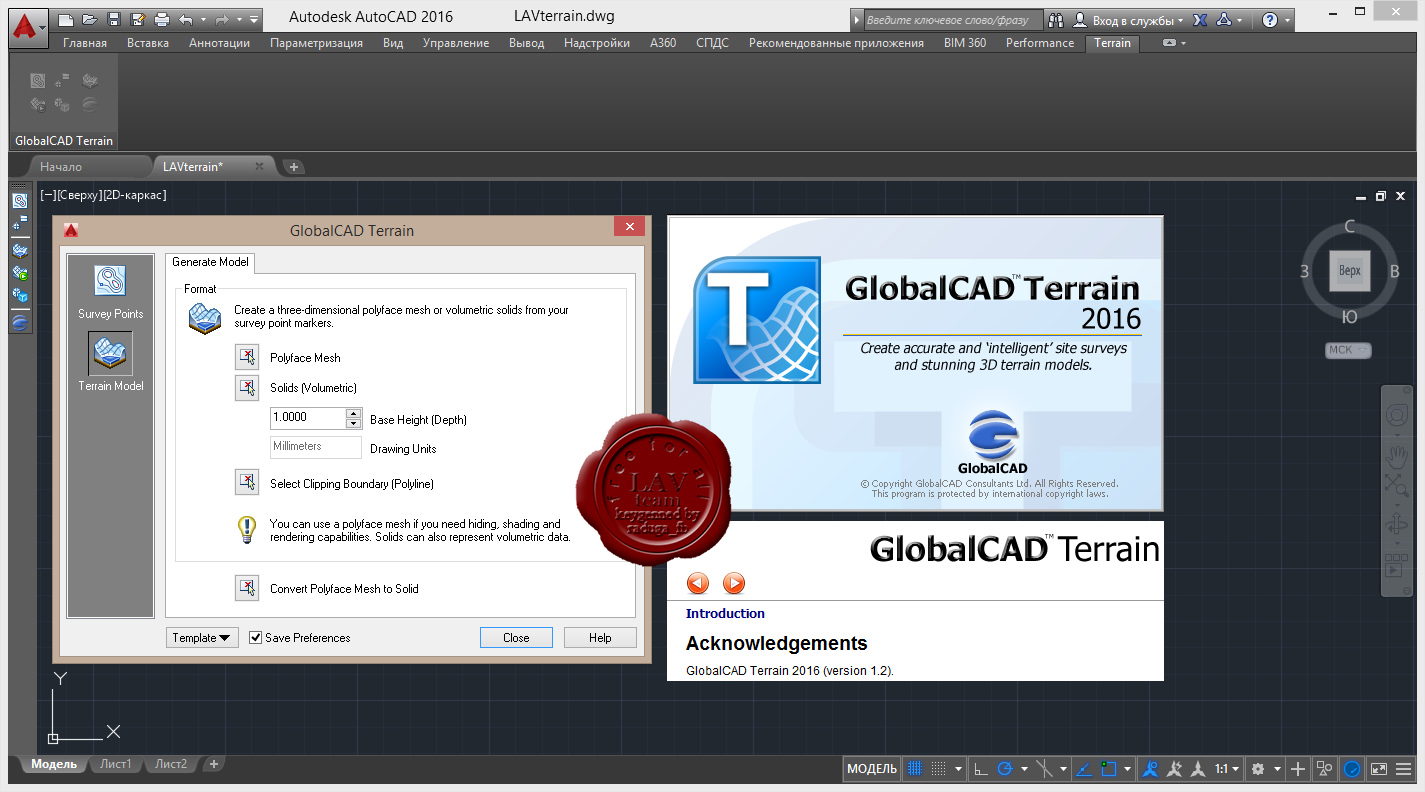Toggle ortho mode in status bar
1425x792 pixels.
click(981, 769)
